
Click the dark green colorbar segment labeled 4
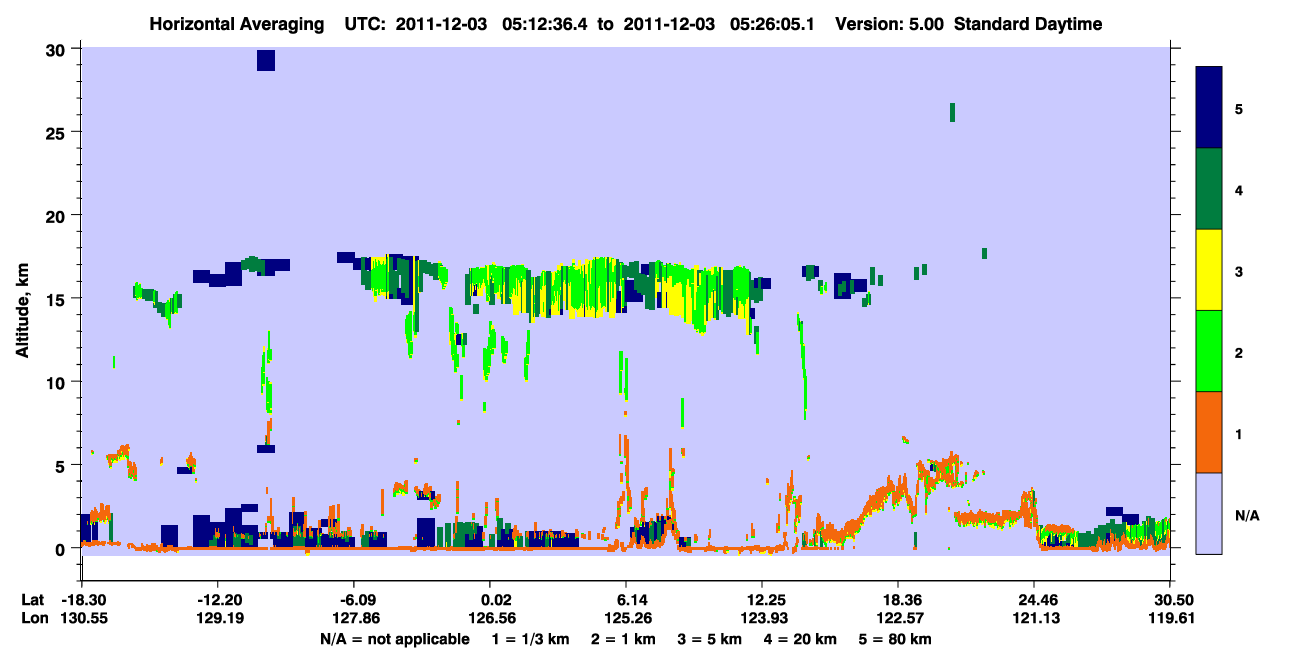1210,189
